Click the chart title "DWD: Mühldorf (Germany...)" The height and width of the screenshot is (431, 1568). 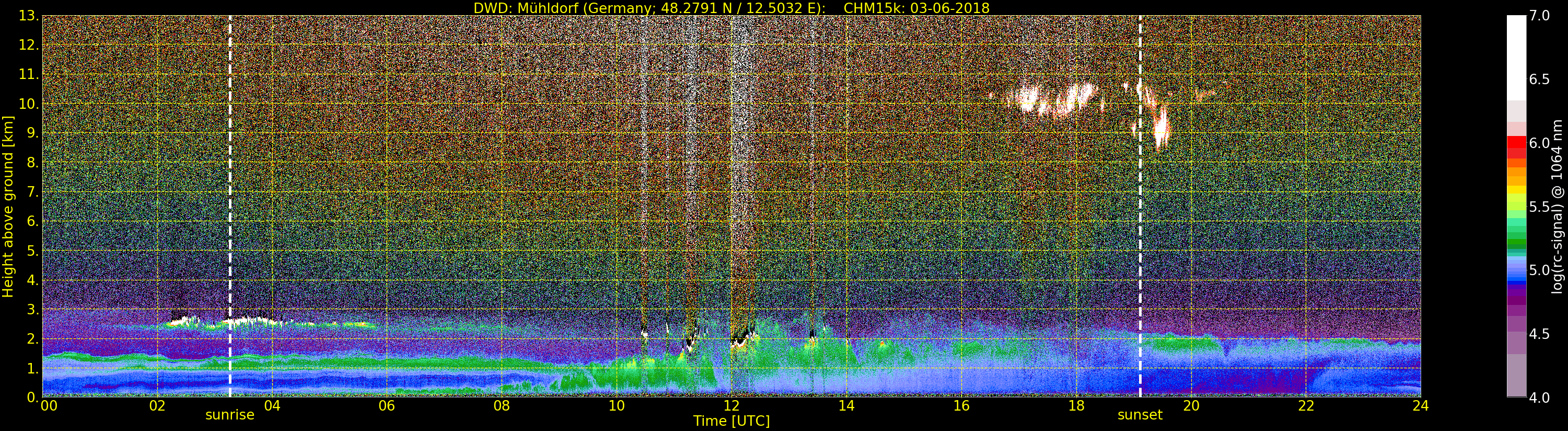pos(731,8)
